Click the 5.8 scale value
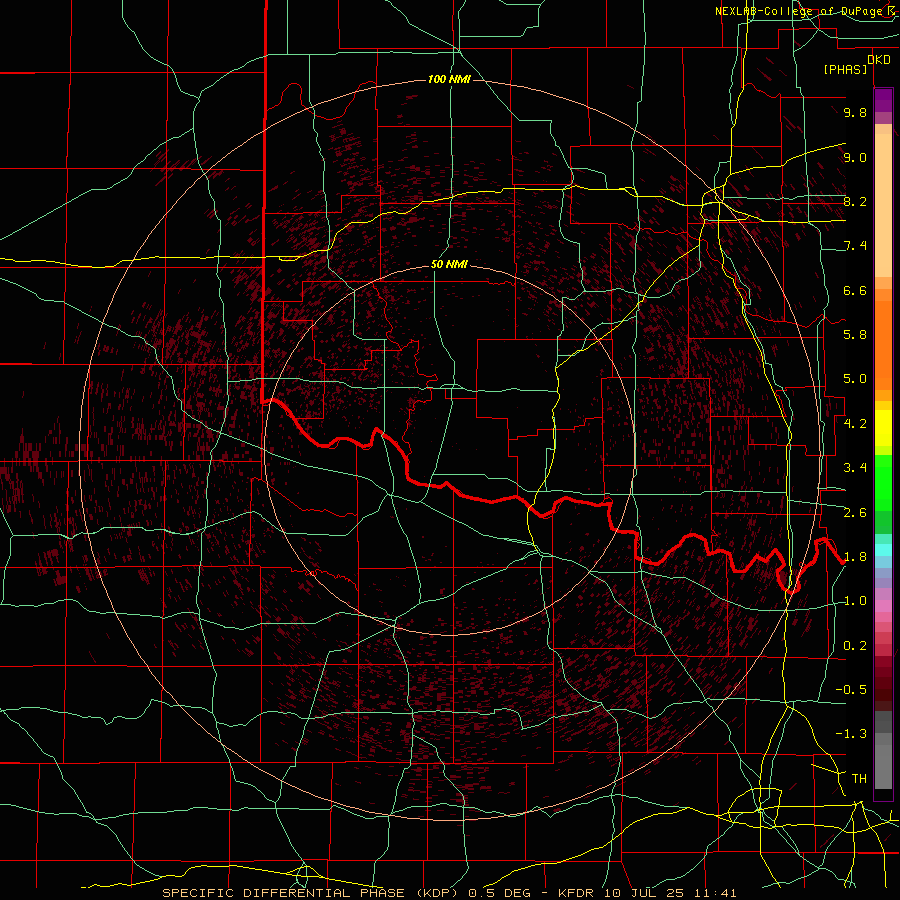 click(x=855, y=335)
